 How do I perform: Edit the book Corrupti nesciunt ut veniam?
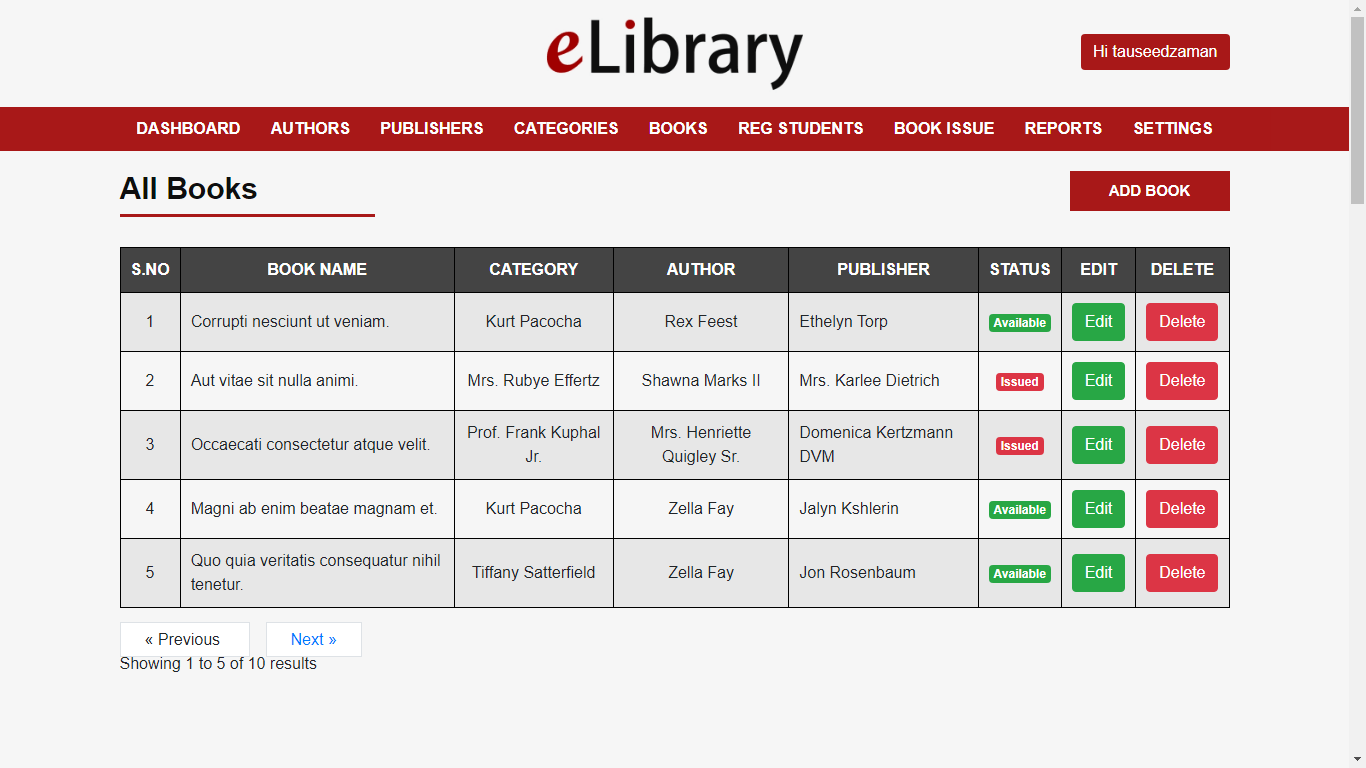point(1098,322)
